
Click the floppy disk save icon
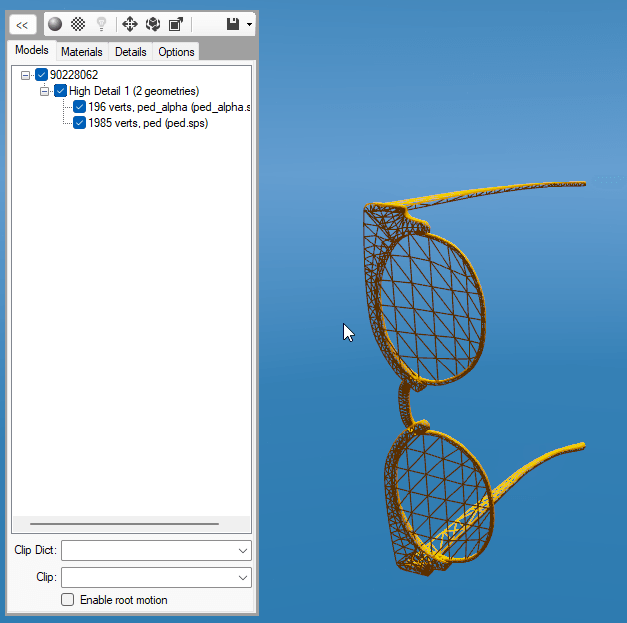[x=233, y=24]
